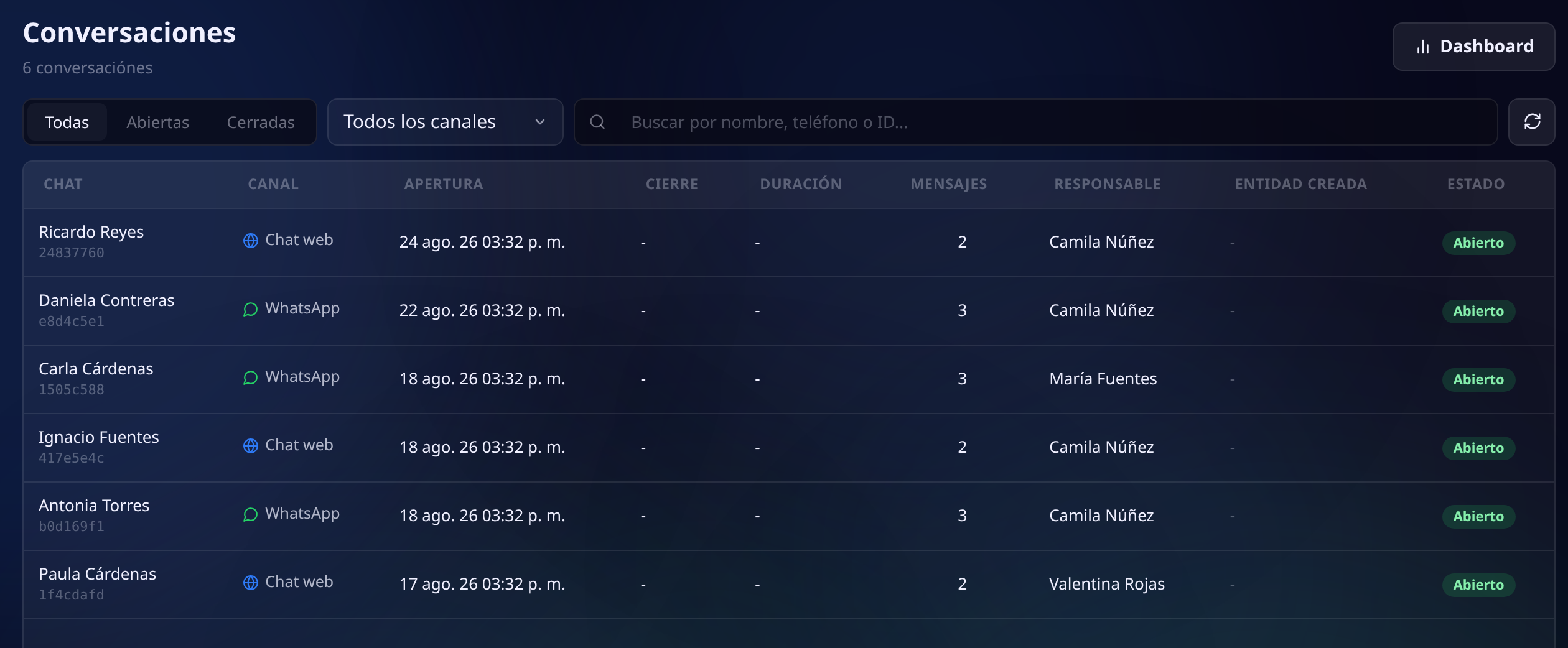Click date 22 ago. 26 03:32 p. m.
This screenshot has width=1568, height=648.
[x=482, y=310]
